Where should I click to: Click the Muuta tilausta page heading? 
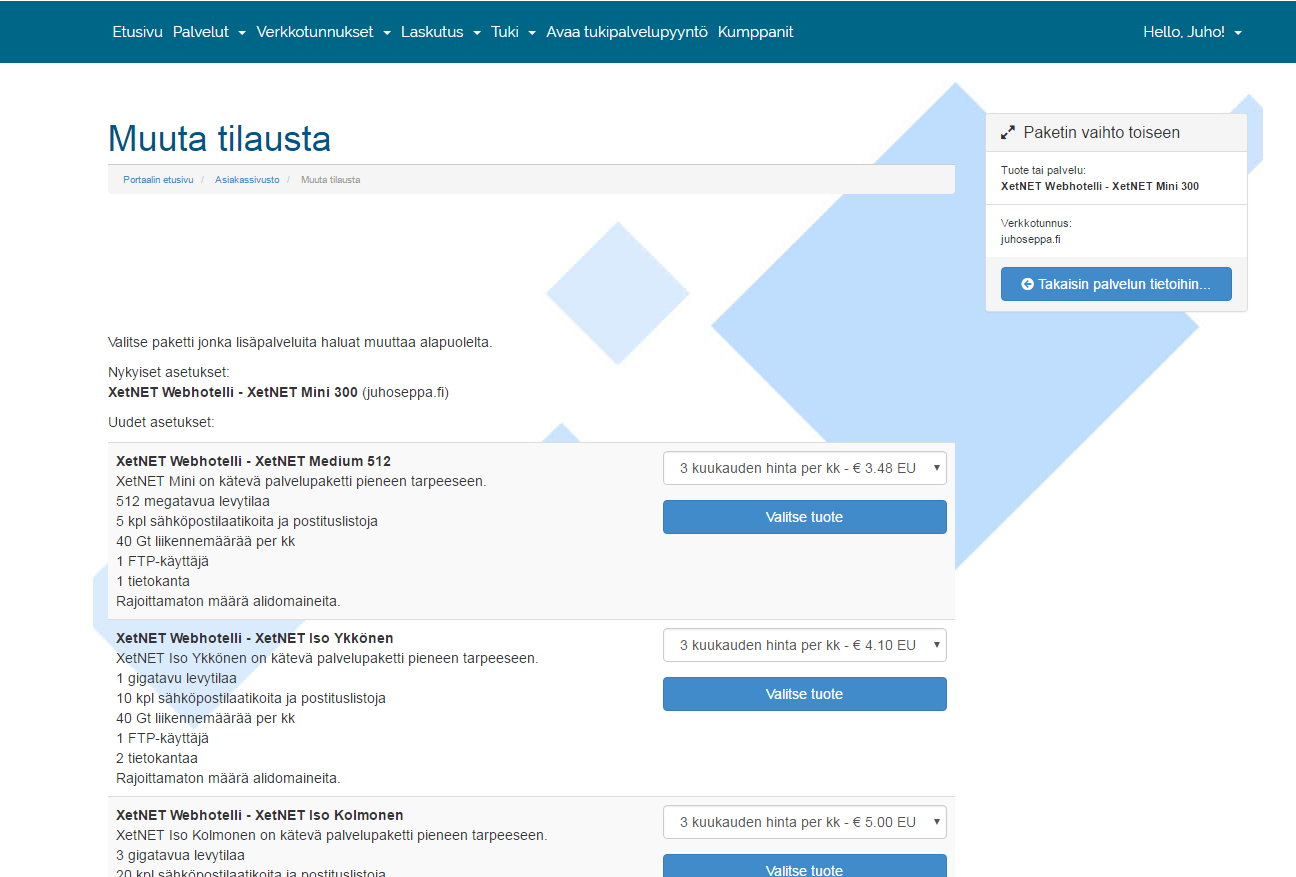point(219,138)
